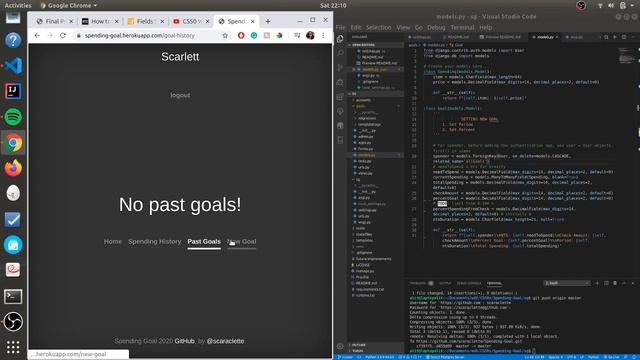Open the View menu in VS Code
This screenshot has width=640, height=360.
pos(403,27)
